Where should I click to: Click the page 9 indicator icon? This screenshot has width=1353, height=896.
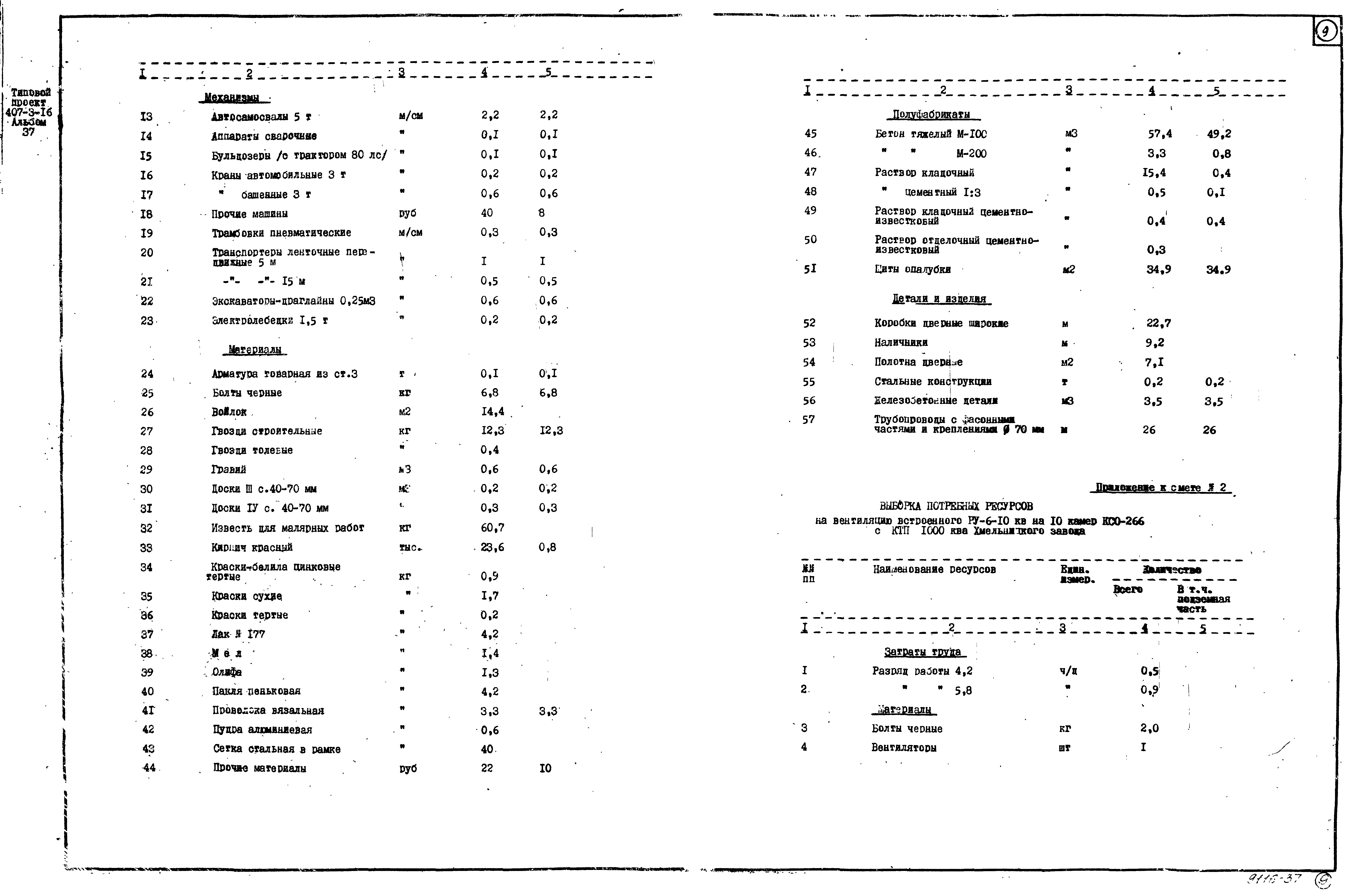tap(1327, 28)
